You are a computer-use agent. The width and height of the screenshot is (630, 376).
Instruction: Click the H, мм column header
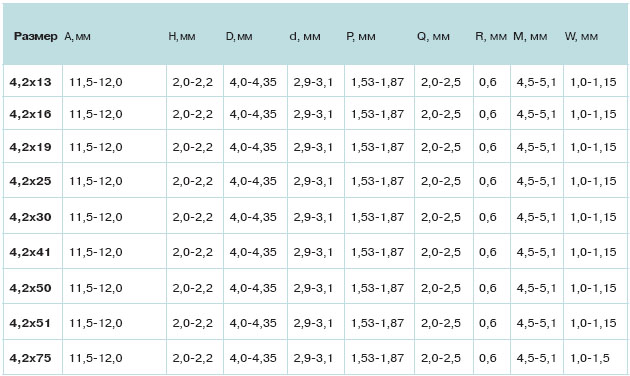[x=182, y=37]
